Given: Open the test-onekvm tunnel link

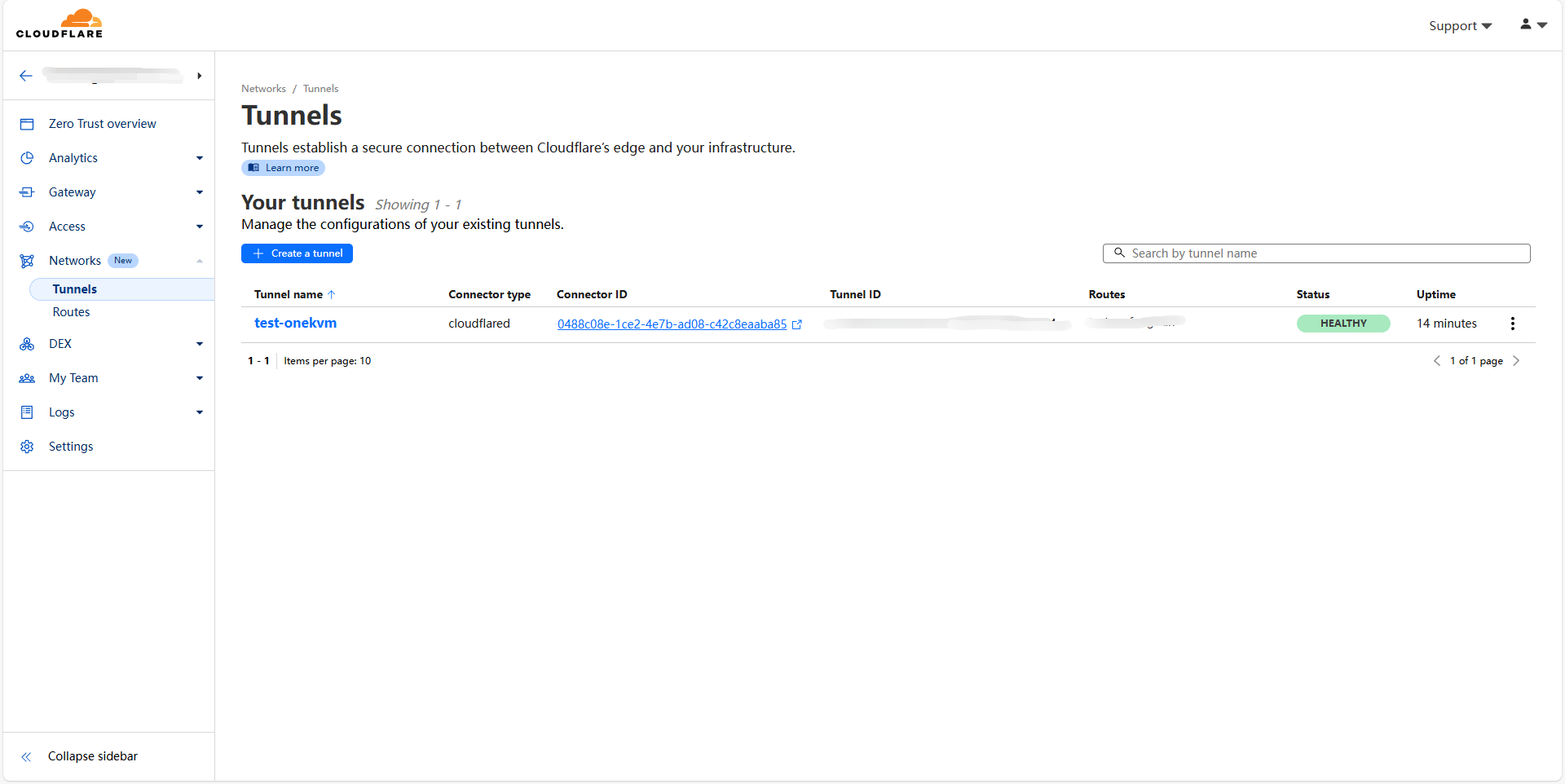Looking at the screenshot, I should (x=295, y=323).
